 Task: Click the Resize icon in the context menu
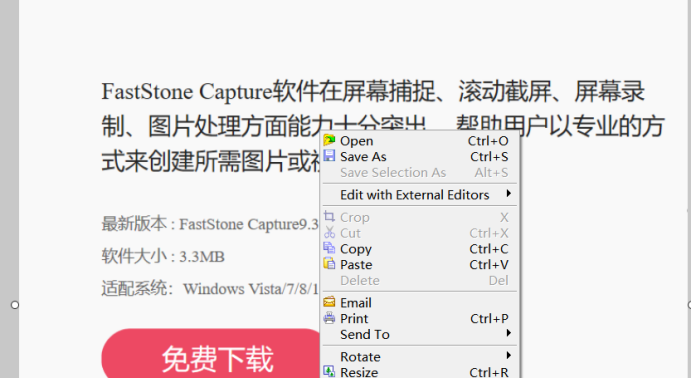(329, 371)
